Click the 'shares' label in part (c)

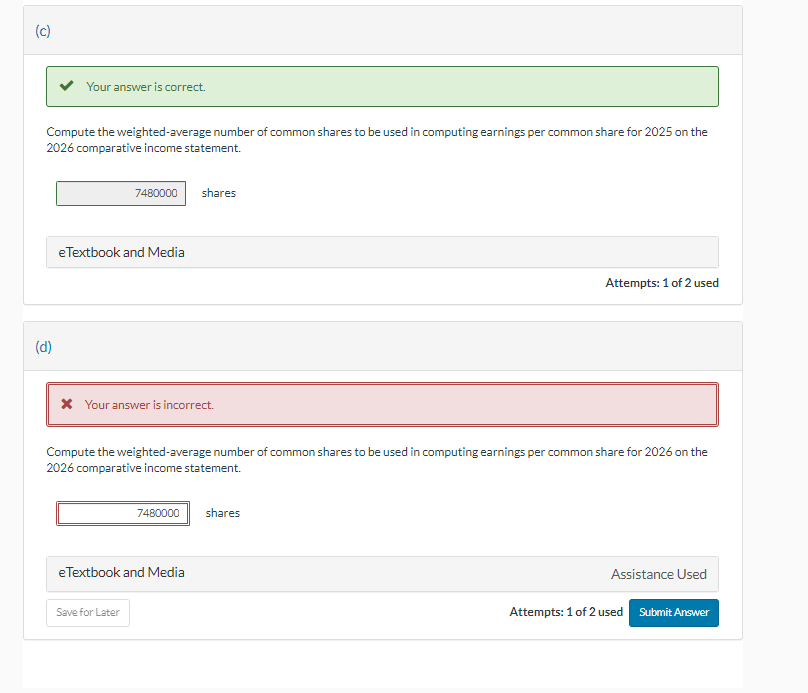(218, 193)
